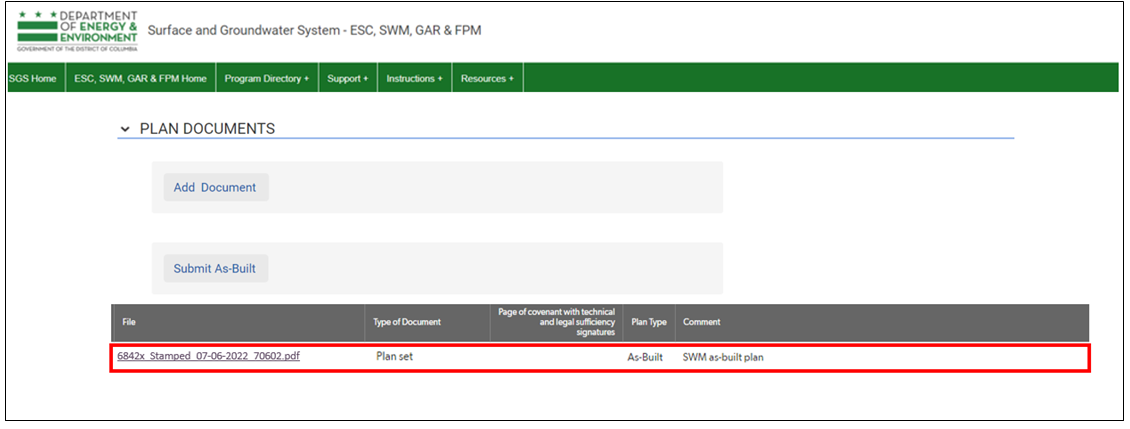Screen dimensions: 1130x429
Task: Expand the Program Directory + menu
Action: tap(266, 78)
